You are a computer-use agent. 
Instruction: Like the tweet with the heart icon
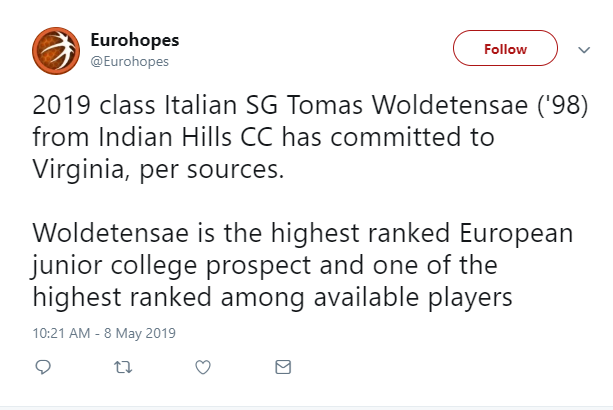[x=202, y=367]
